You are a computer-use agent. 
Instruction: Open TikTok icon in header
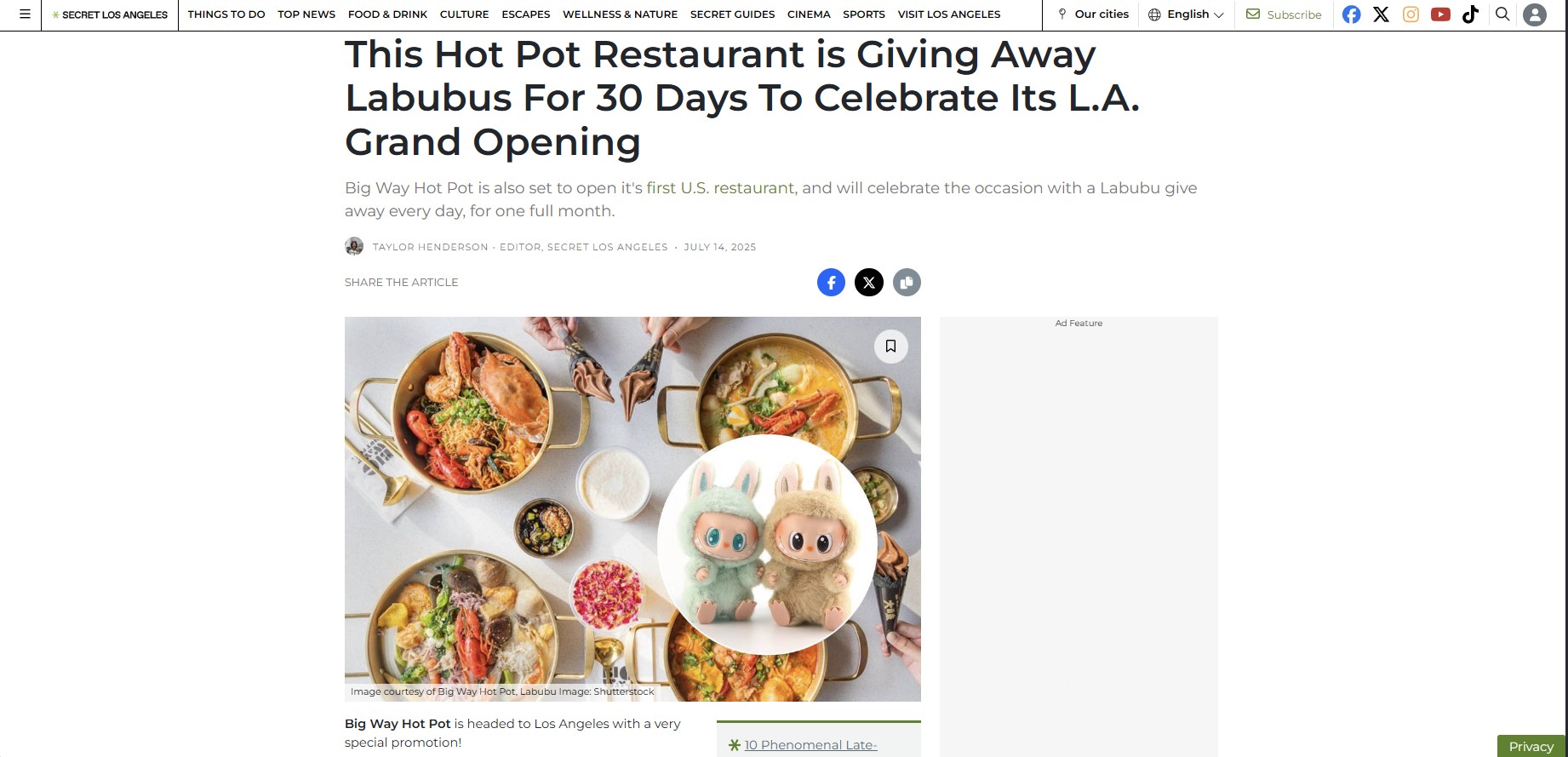(1470, 14)
